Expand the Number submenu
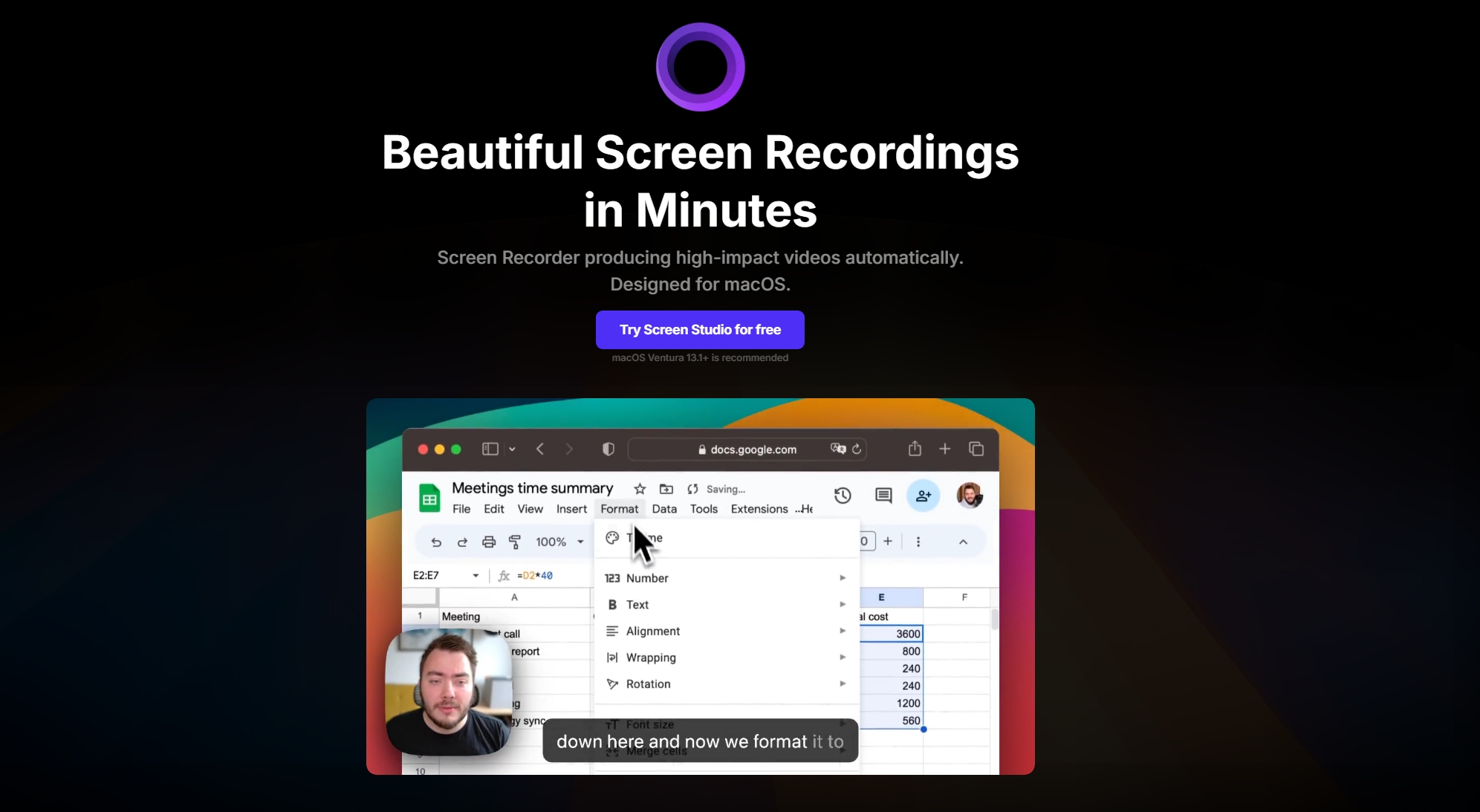1480x812 pixels. [x=727, y=578]
